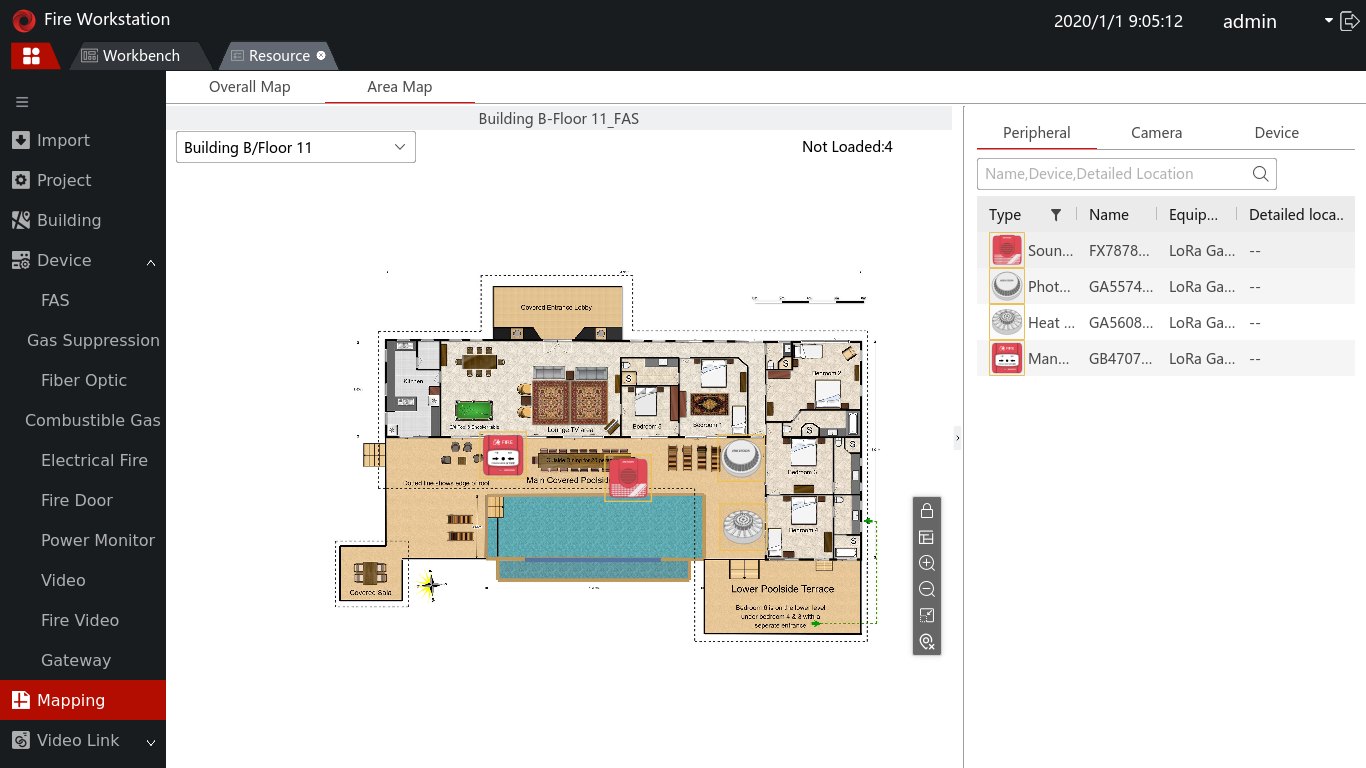The width and height of the screenshot is (1366, 768).
Task: Click the lock map icon
Action: click(x=927, y=511)
